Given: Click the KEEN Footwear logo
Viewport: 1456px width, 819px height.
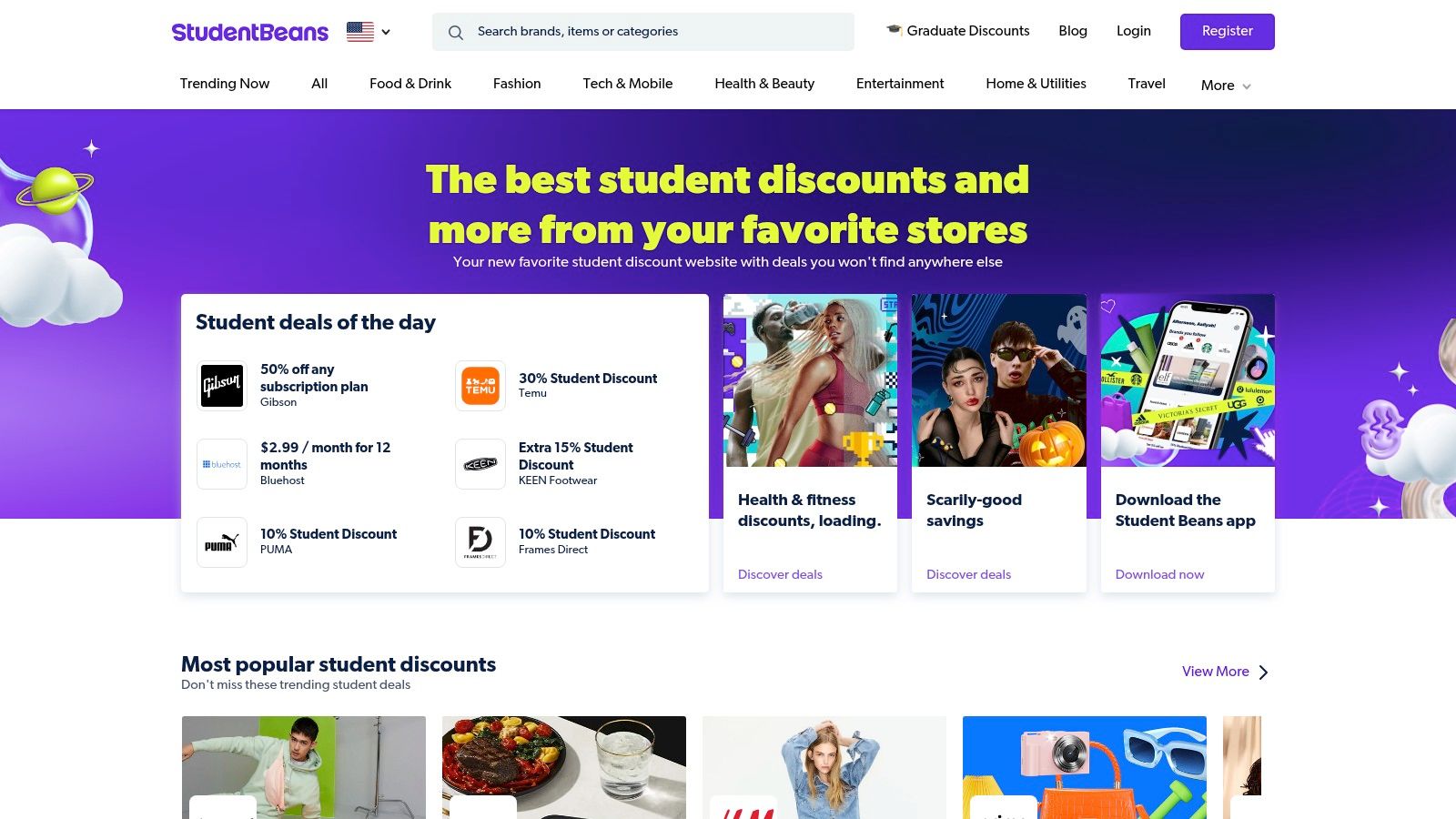Looking at the screenshot, I should coord(480,464).
